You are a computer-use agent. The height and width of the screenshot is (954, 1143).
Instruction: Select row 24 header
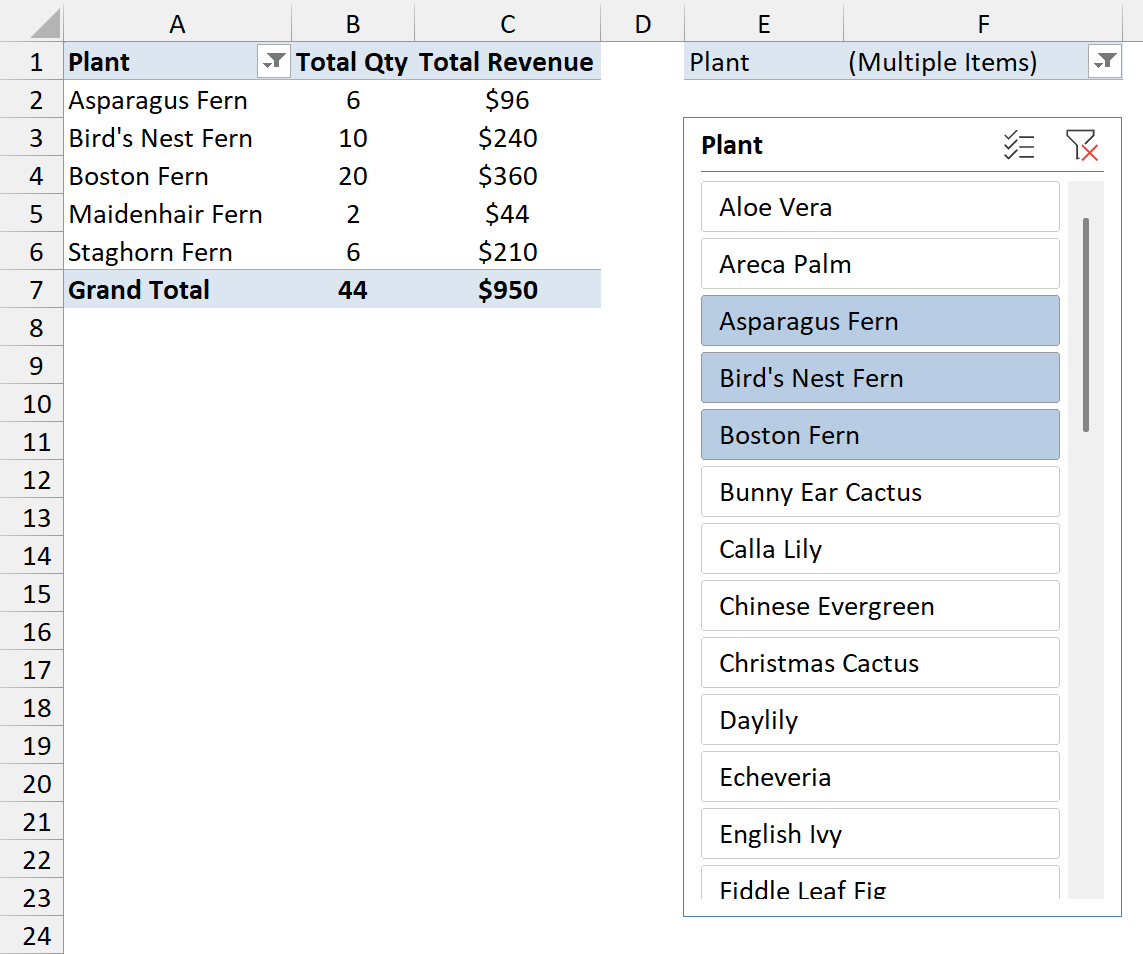click(x=32, y=935)
